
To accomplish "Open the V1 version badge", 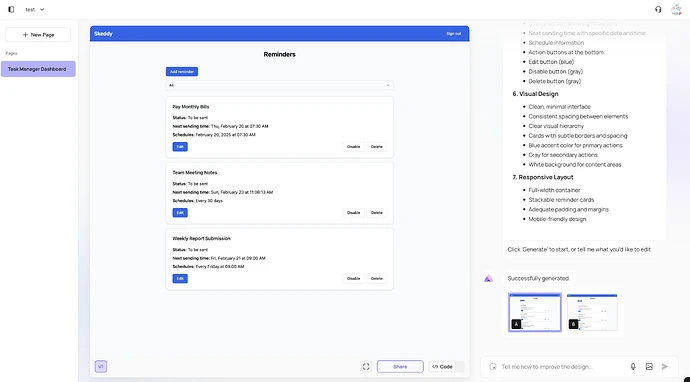I will click(101, 367).
